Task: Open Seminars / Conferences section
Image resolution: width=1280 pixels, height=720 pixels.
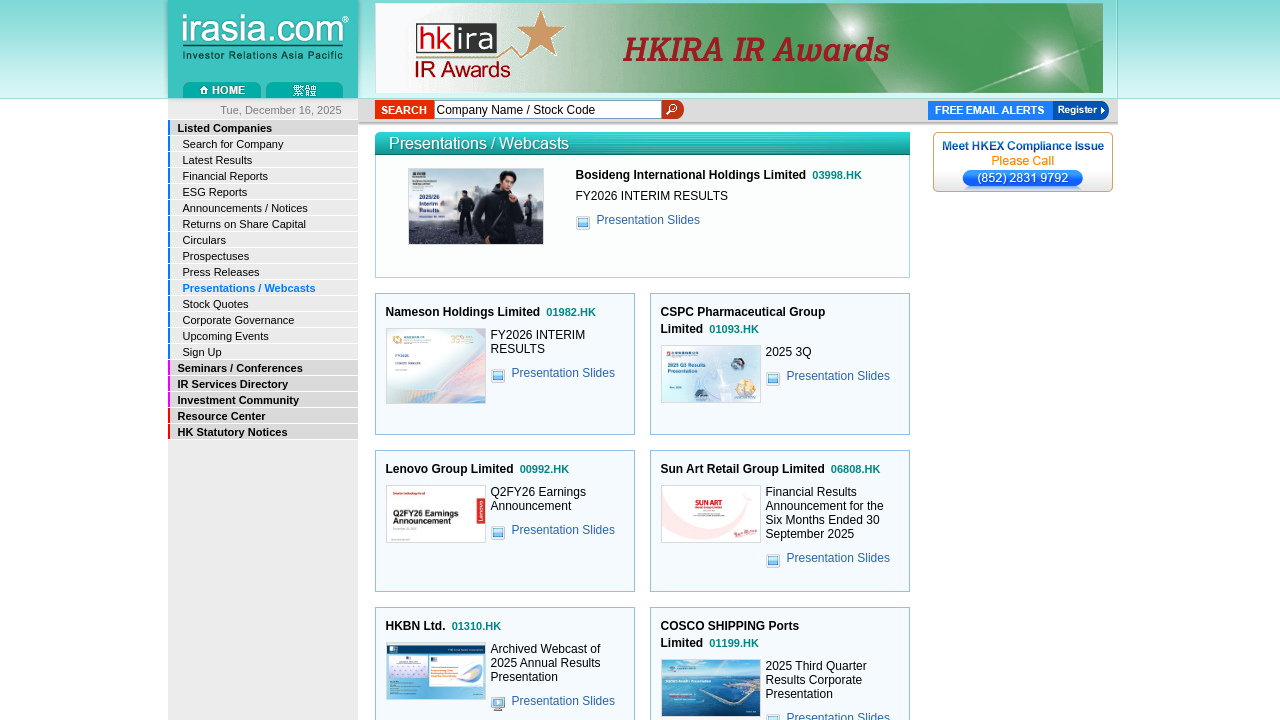Action: (x=263, y=368)
